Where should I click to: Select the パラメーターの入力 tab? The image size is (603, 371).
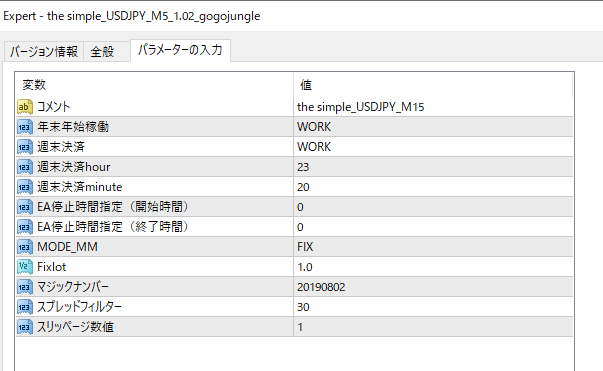click(180, 50)
